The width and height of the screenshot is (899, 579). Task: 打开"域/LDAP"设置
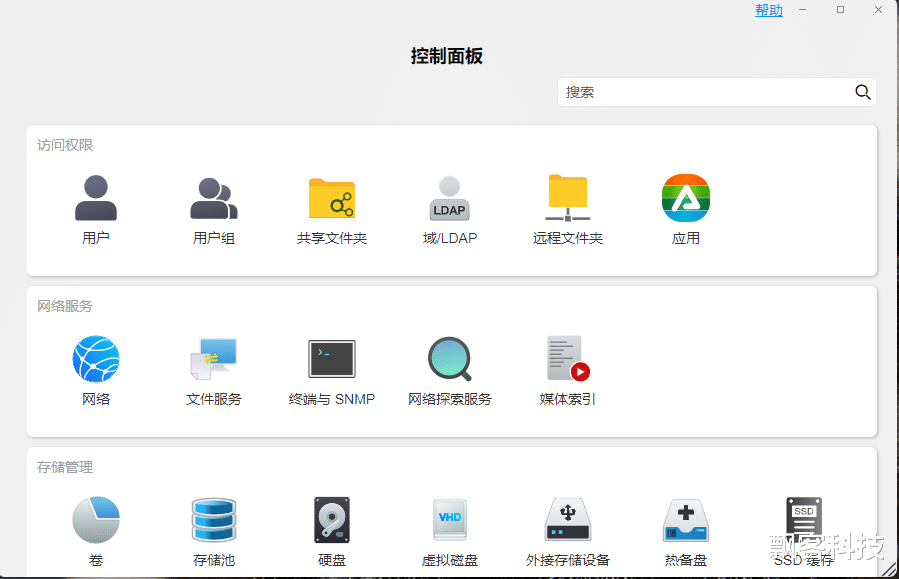point(449,198)
